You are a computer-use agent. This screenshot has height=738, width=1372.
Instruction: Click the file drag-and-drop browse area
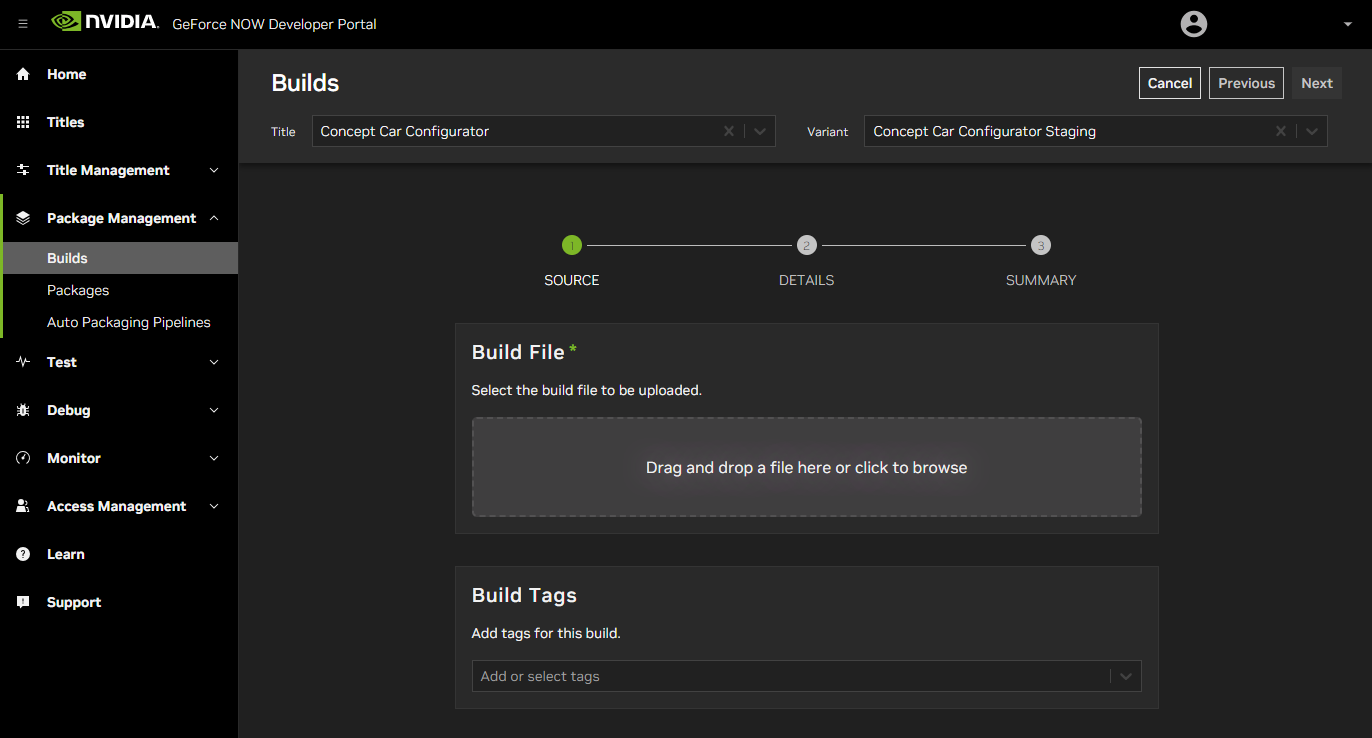pyautogui.click(x=807, y=467)
